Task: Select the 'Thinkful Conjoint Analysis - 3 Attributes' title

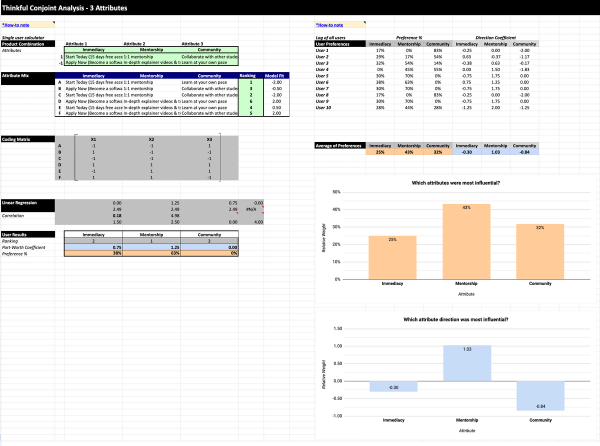Action: [x=65, y=8]
